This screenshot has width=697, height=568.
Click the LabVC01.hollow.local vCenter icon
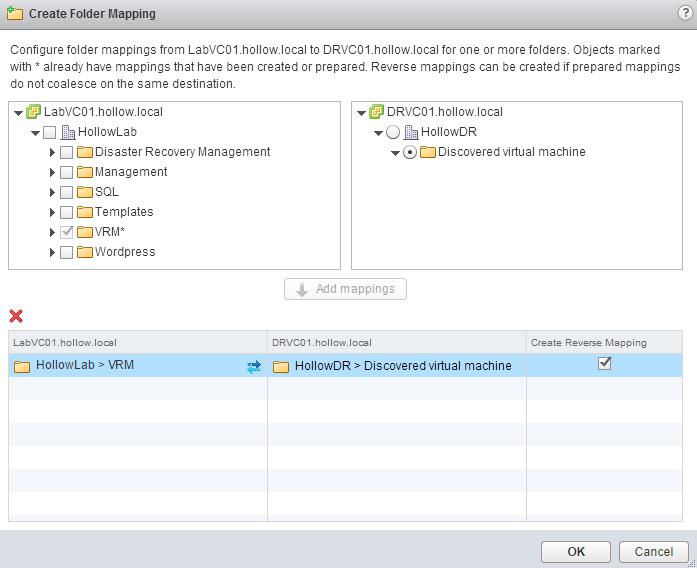tap(33, 112)
